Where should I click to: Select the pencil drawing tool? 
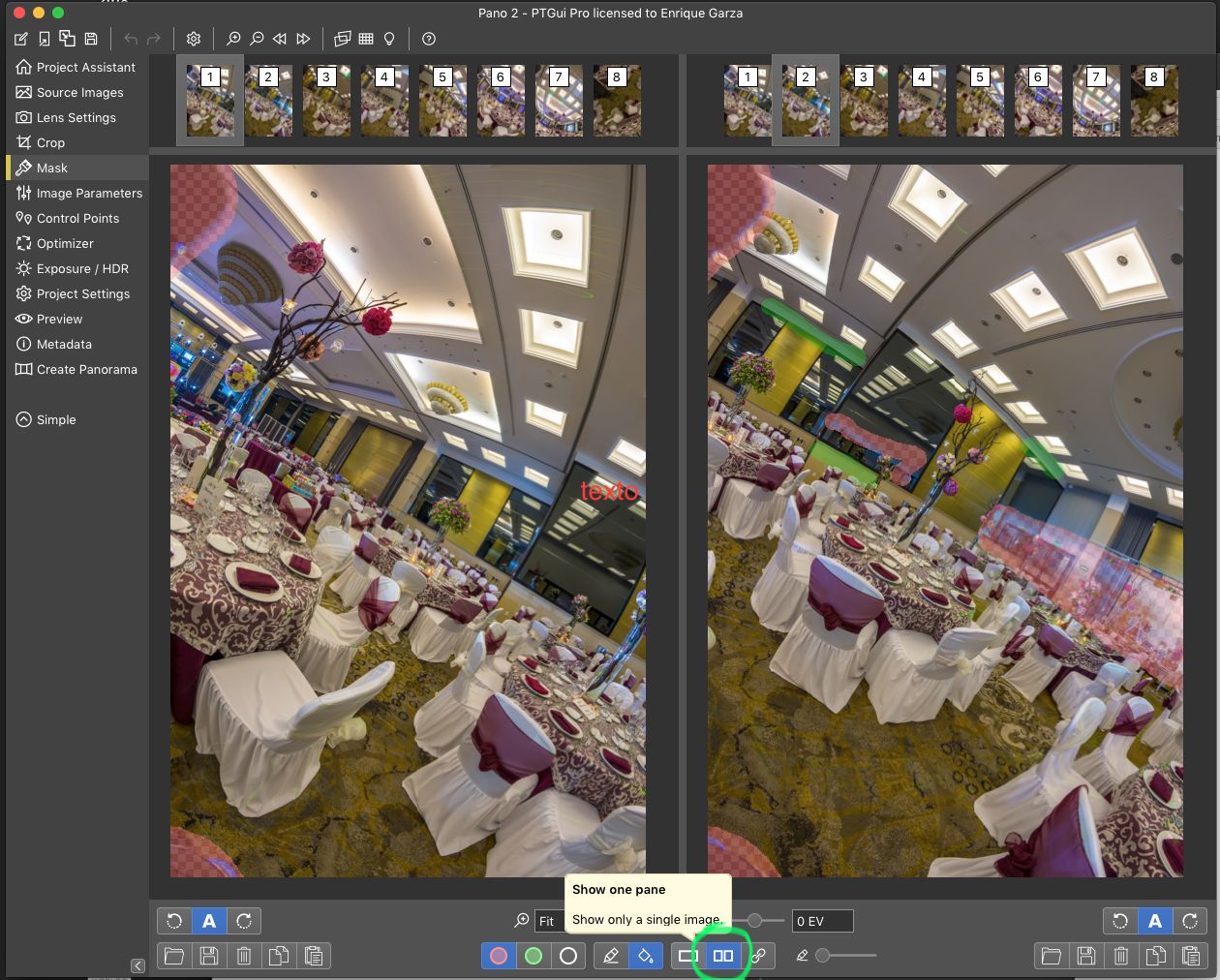tap(611, 956)
